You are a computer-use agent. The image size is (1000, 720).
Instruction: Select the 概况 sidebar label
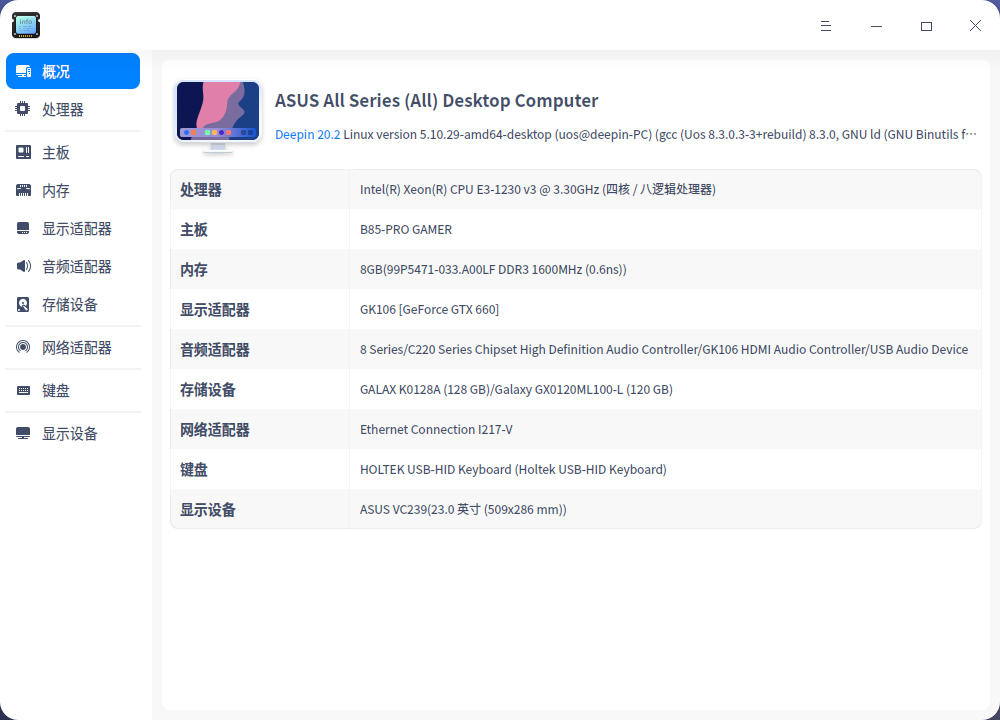(x=56, y=71)
